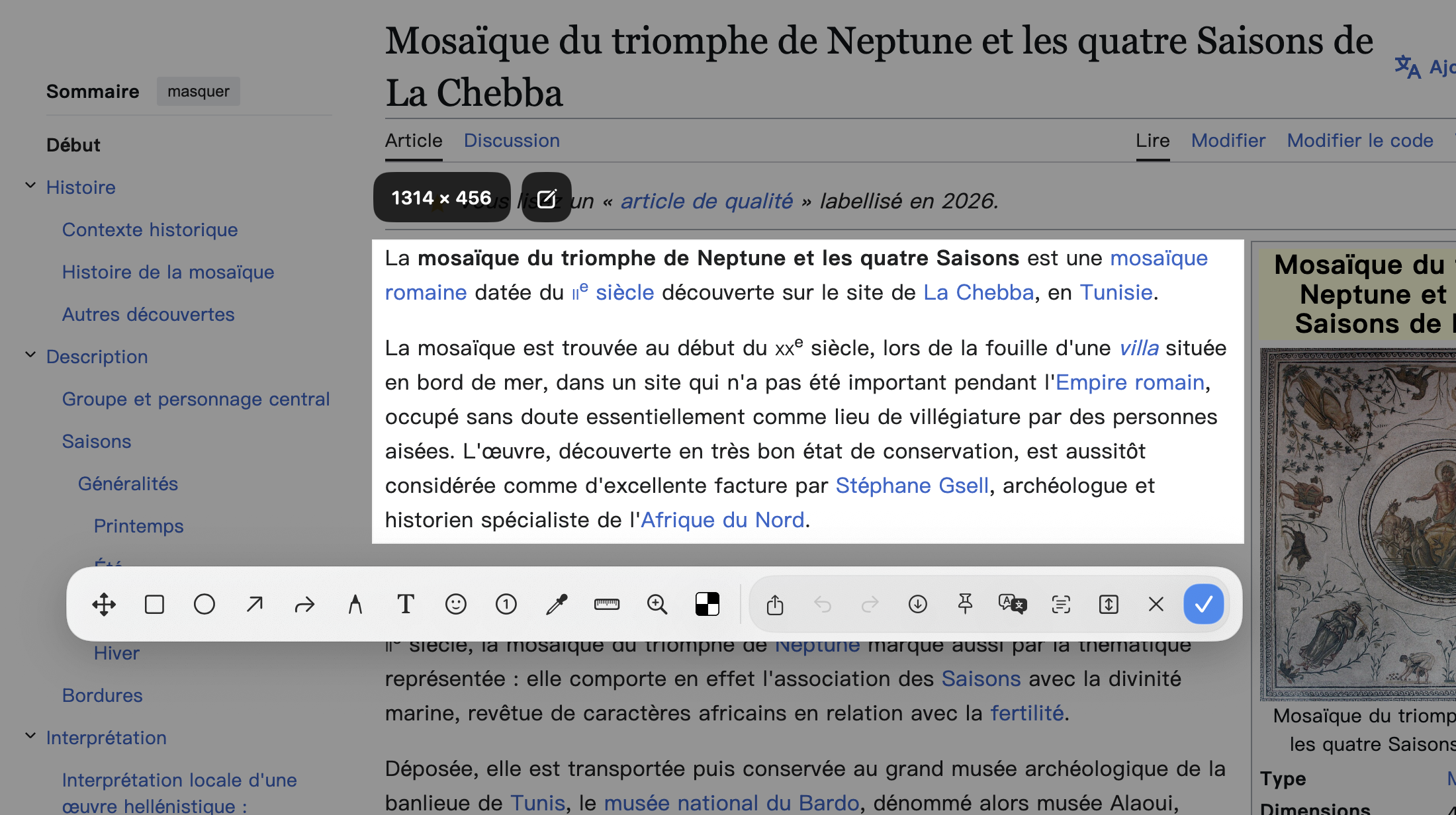Jump to Début in the sommaire

[73, 145]
